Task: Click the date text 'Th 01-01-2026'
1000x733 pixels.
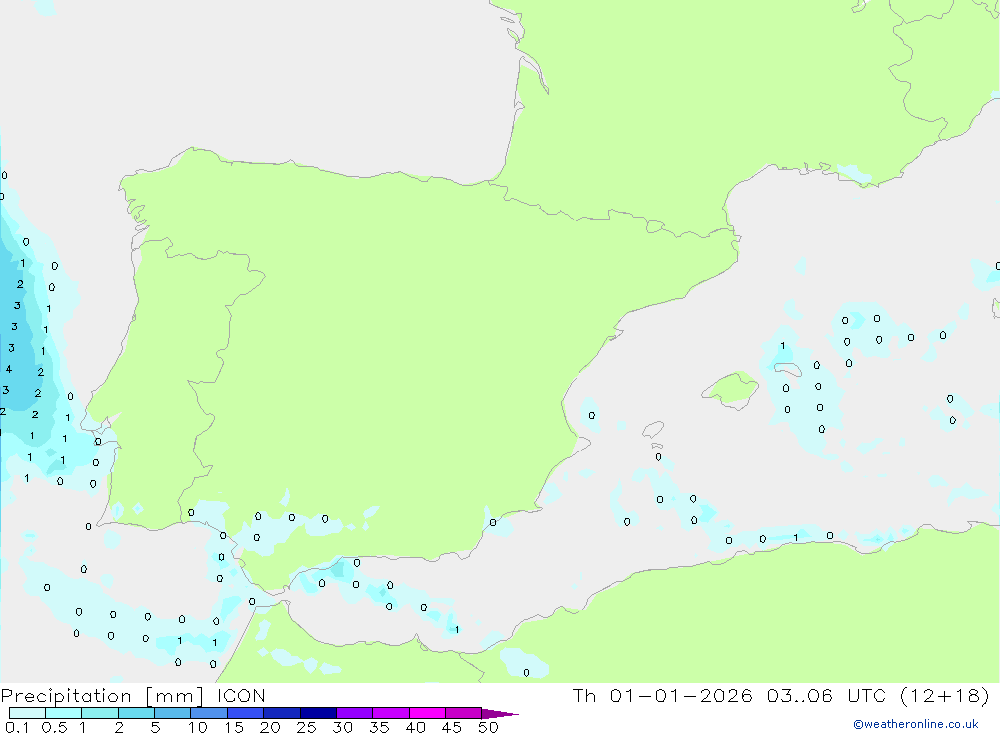Action: 663,695
